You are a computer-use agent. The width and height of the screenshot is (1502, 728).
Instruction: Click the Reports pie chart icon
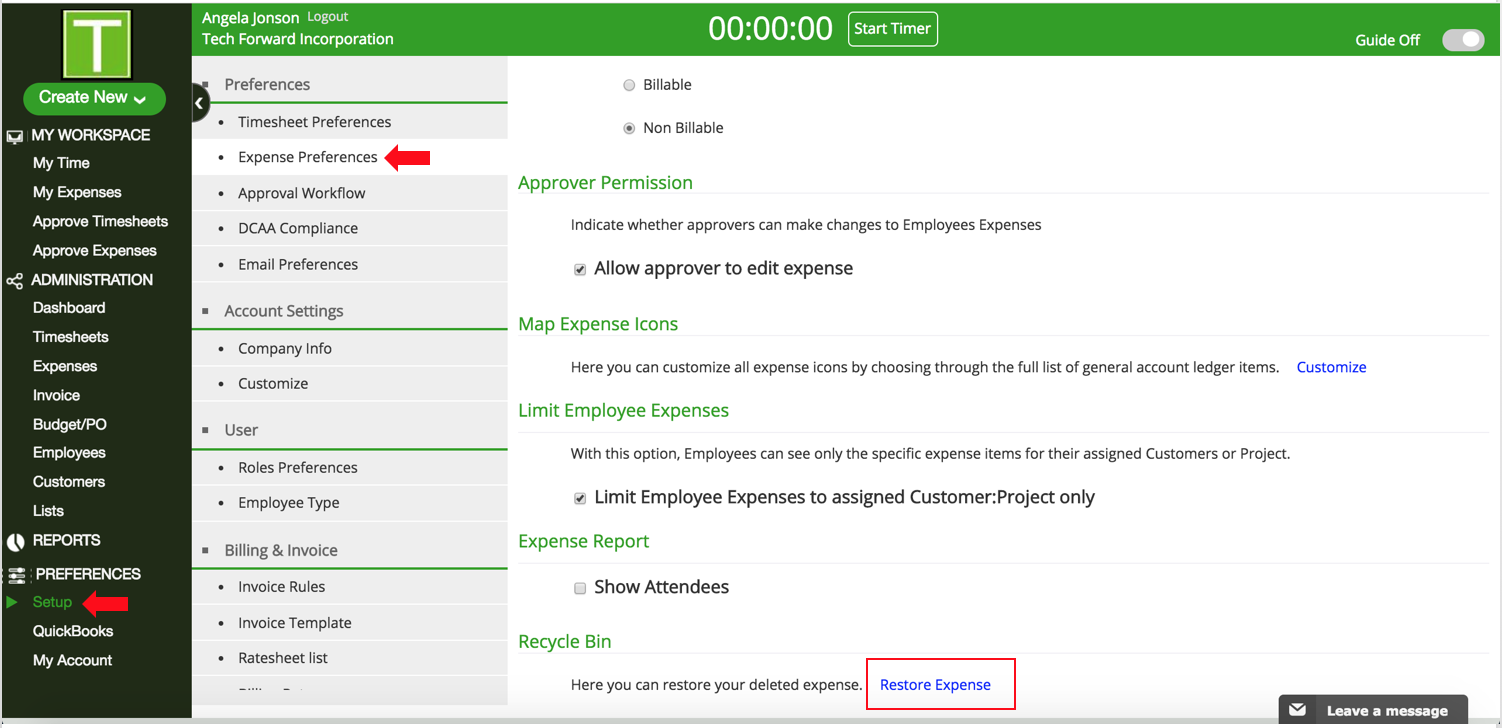(15, 541)
